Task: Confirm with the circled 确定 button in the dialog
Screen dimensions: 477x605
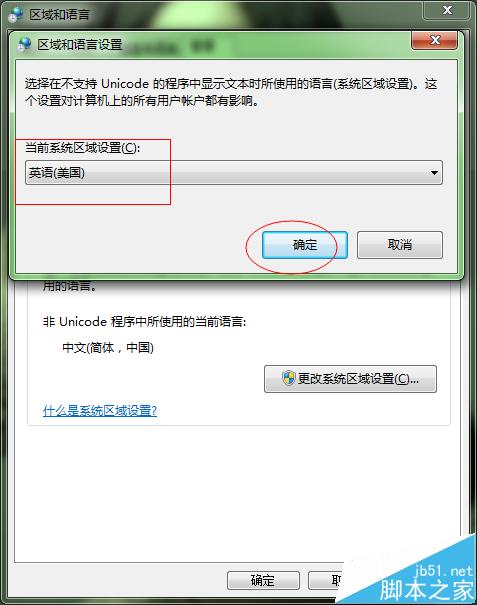Action: tap(304, 245)
